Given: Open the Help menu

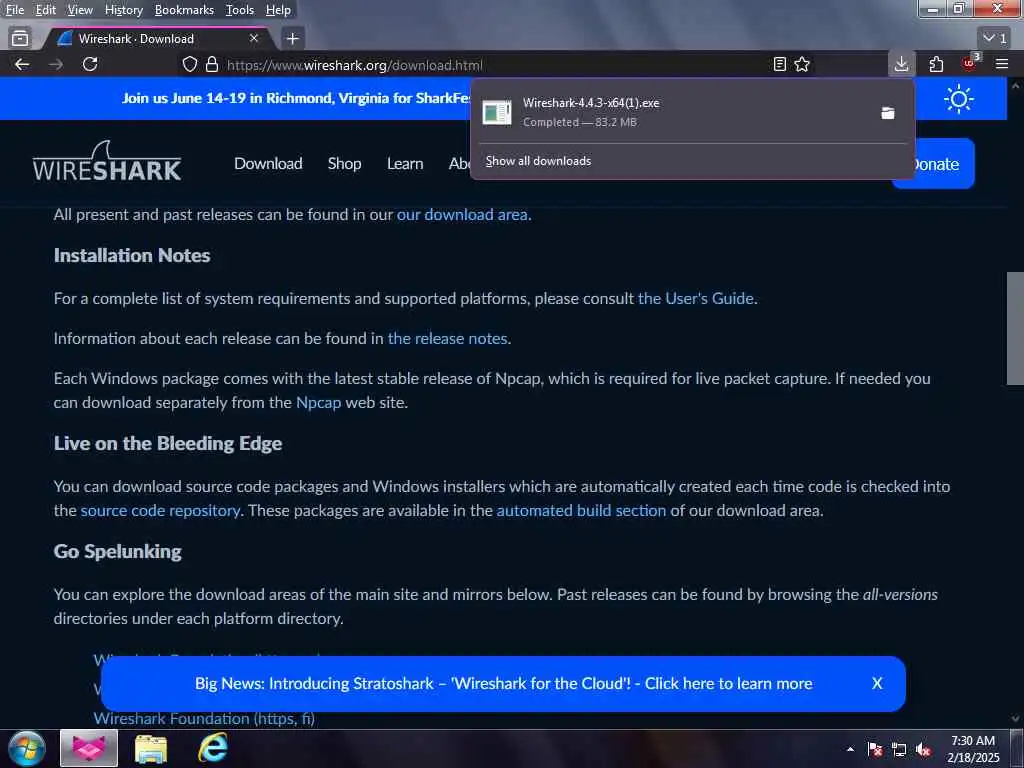Looking at the screenshot, I should click(278, 10).
